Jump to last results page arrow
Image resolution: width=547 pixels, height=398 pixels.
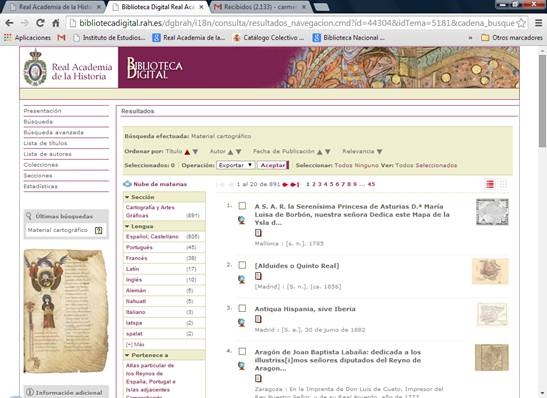pyautogui.click(x=295, y=185)
